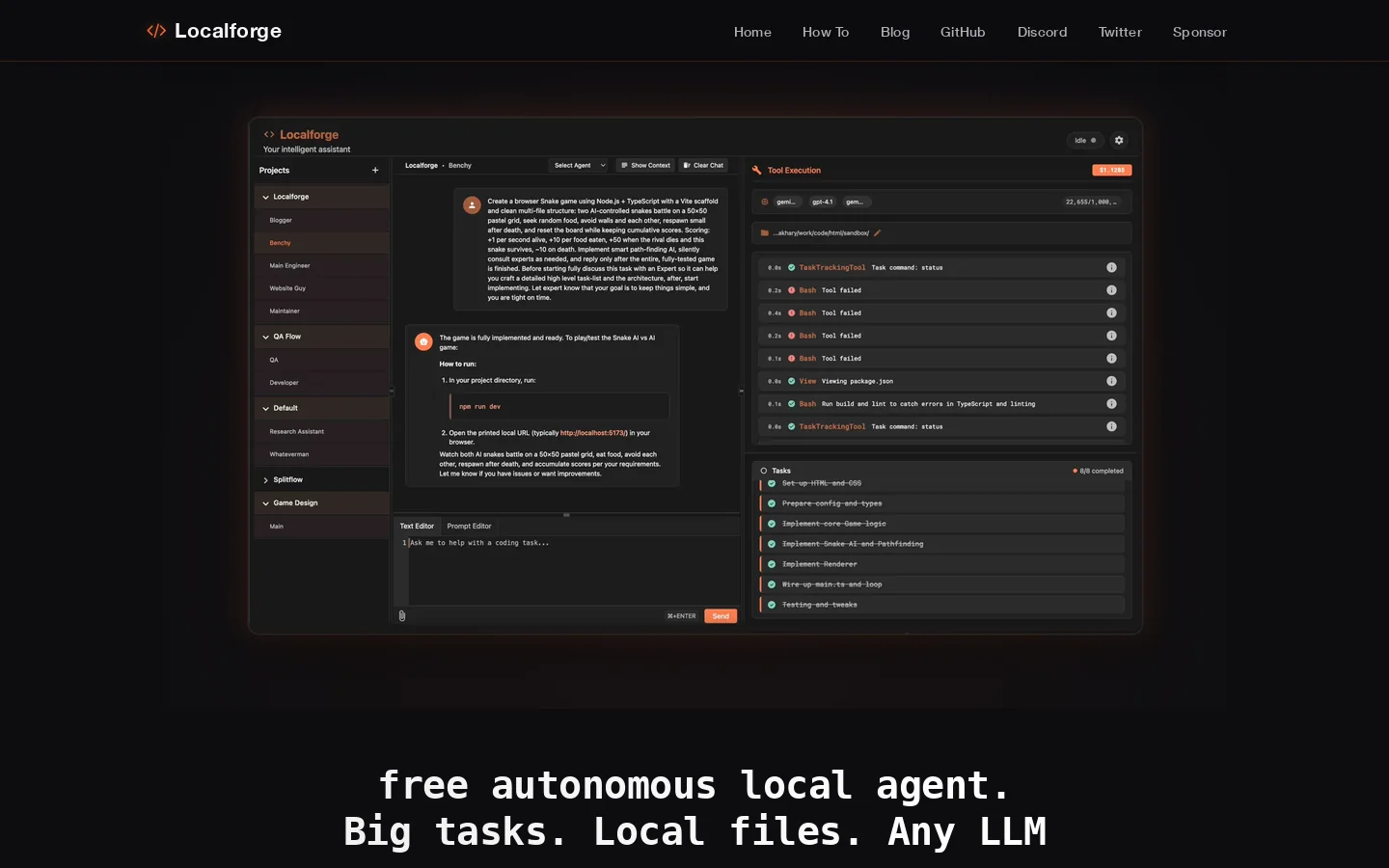Click the Show Context button

[645, 165]
